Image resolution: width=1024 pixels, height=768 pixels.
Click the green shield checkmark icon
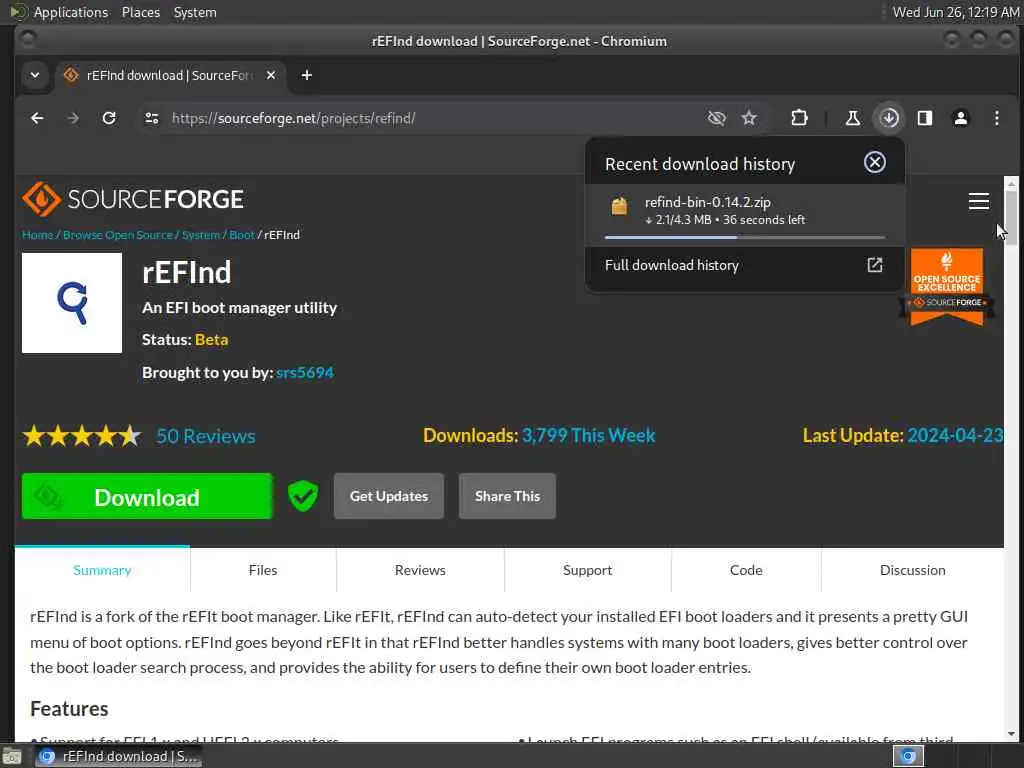(303, 496)
